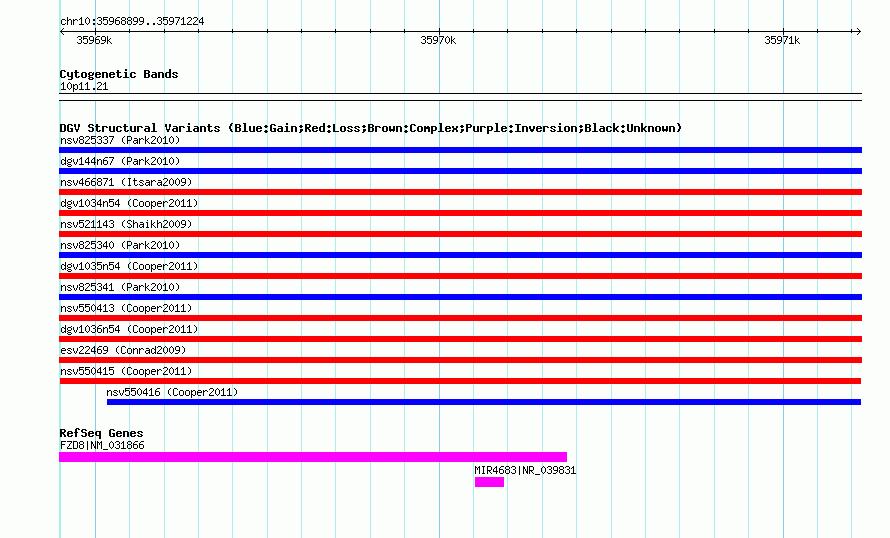The height and width of the screenshot is (538, 890).
Task: Select the red bar under dgv1036n54
Action: click(460, 339)
